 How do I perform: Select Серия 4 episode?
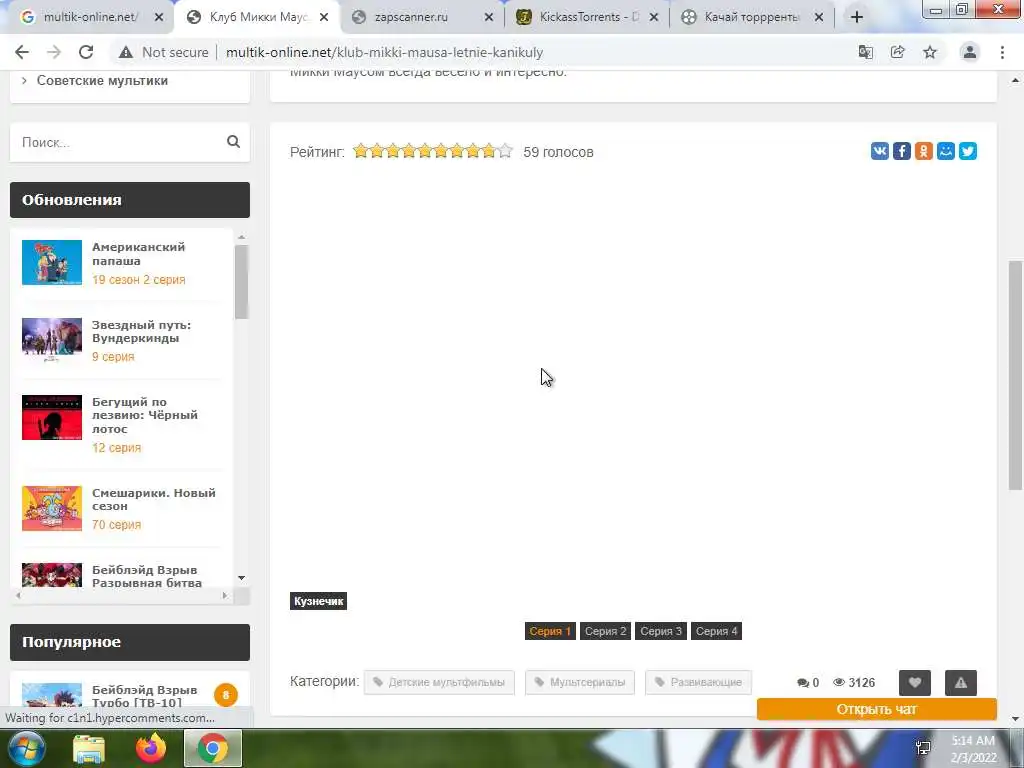pos(716,631)
